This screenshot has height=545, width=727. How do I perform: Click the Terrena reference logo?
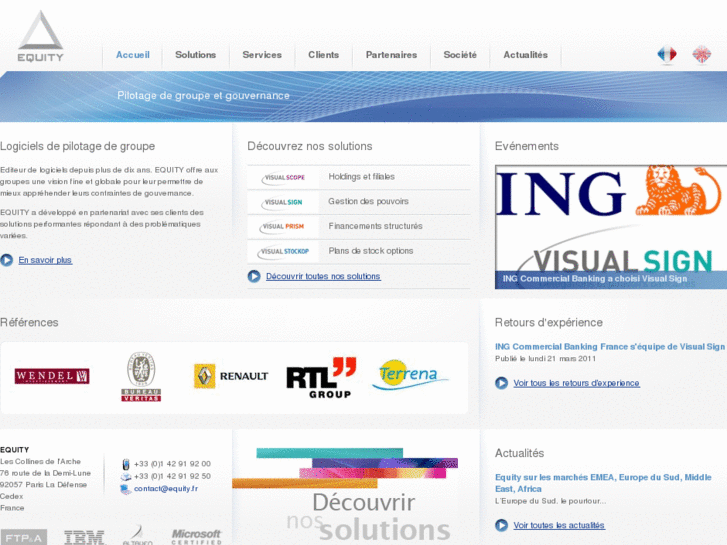point(410,375)
